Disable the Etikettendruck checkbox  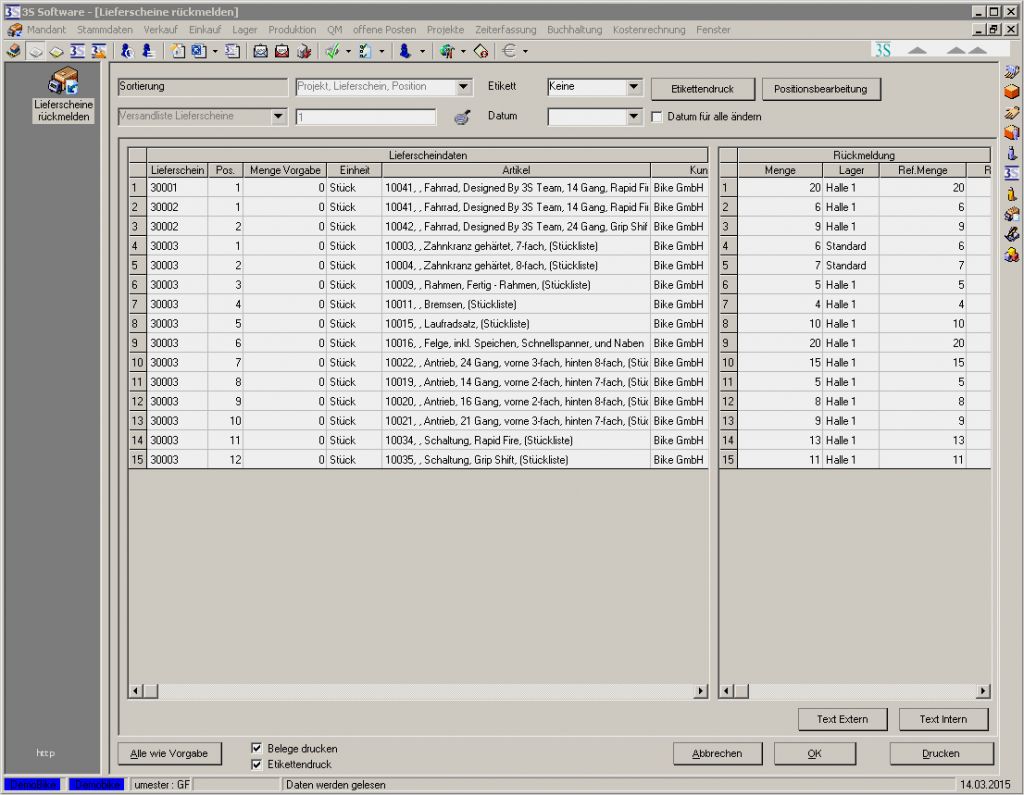tap(257, 762)
